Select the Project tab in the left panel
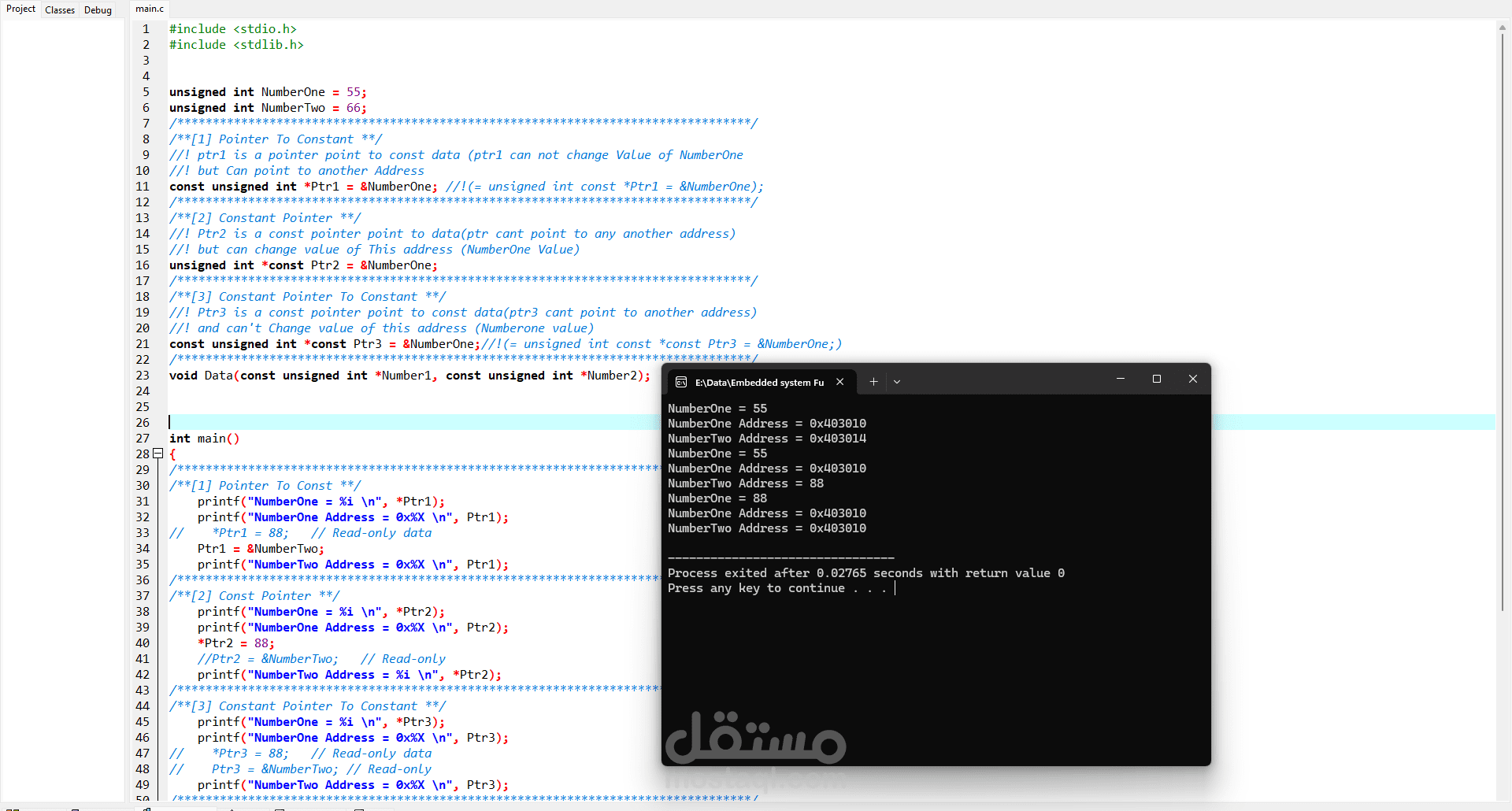1512x811 pixels. (20, 9)
